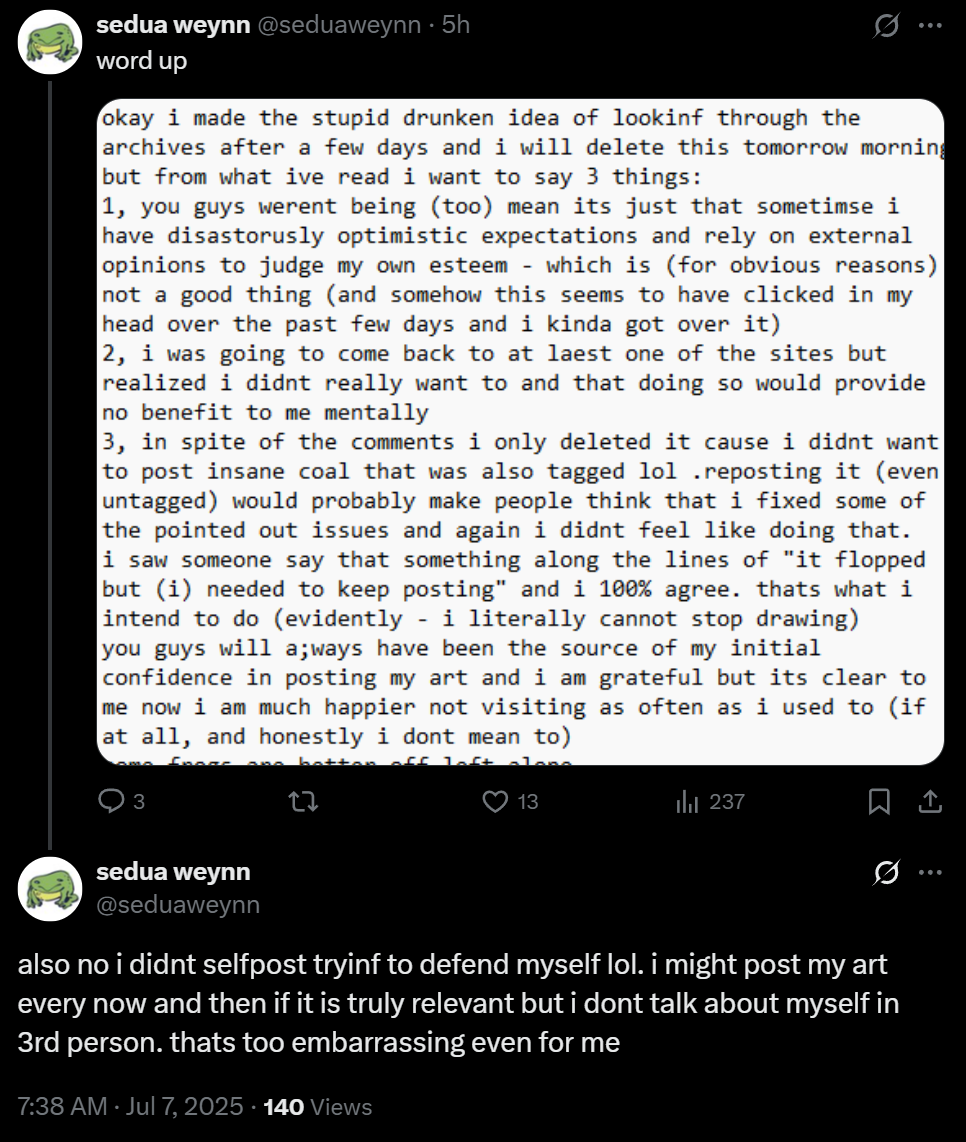Repost the "word up" post

297,801
